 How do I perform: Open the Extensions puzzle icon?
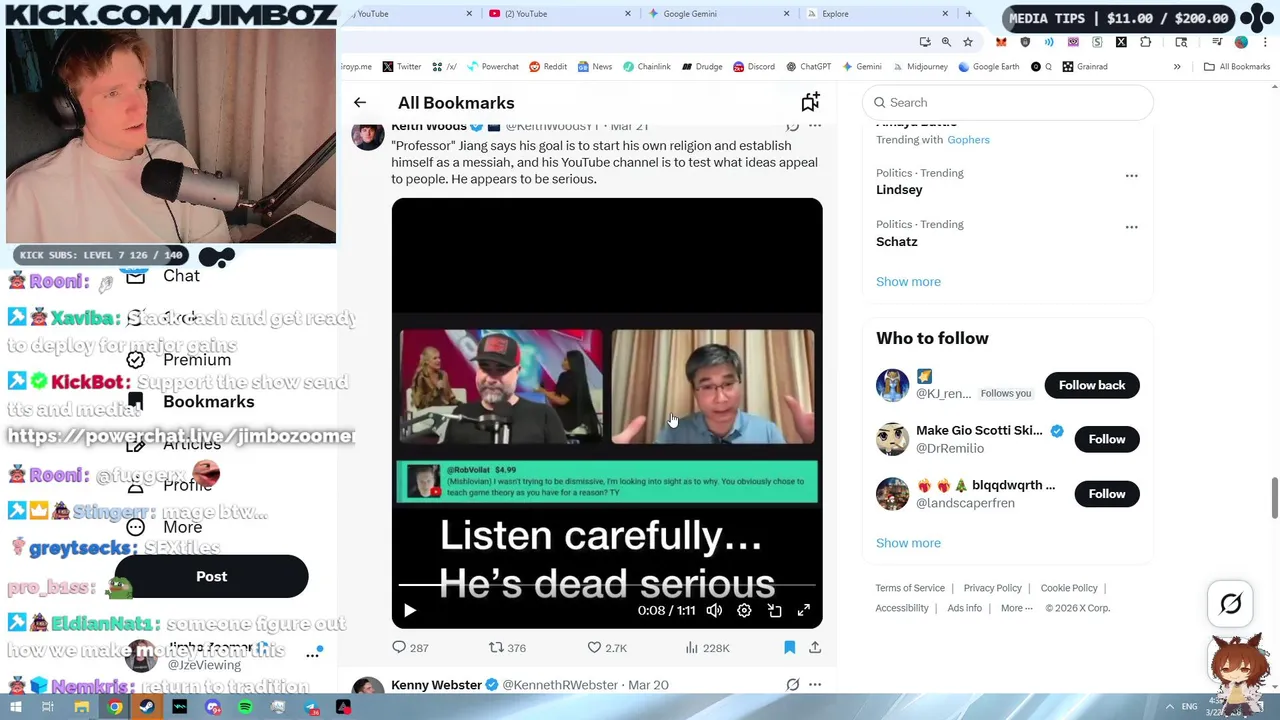(x=1145, y=42)
